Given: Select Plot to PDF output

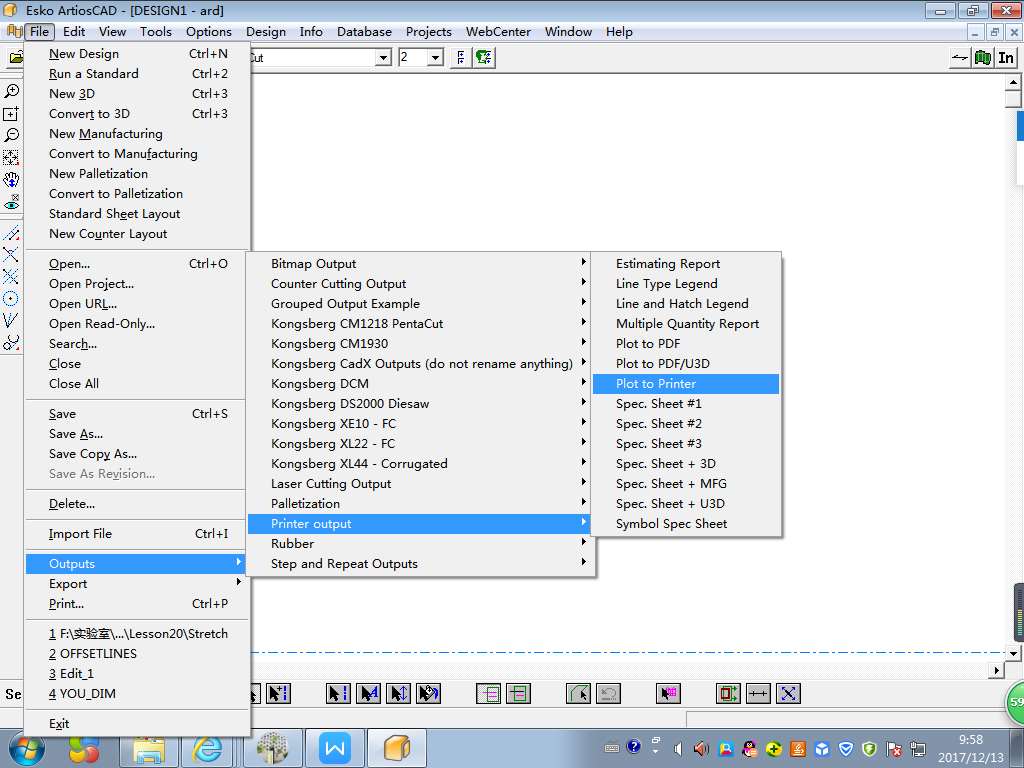Looking at the screenshot, I should 647,344.
